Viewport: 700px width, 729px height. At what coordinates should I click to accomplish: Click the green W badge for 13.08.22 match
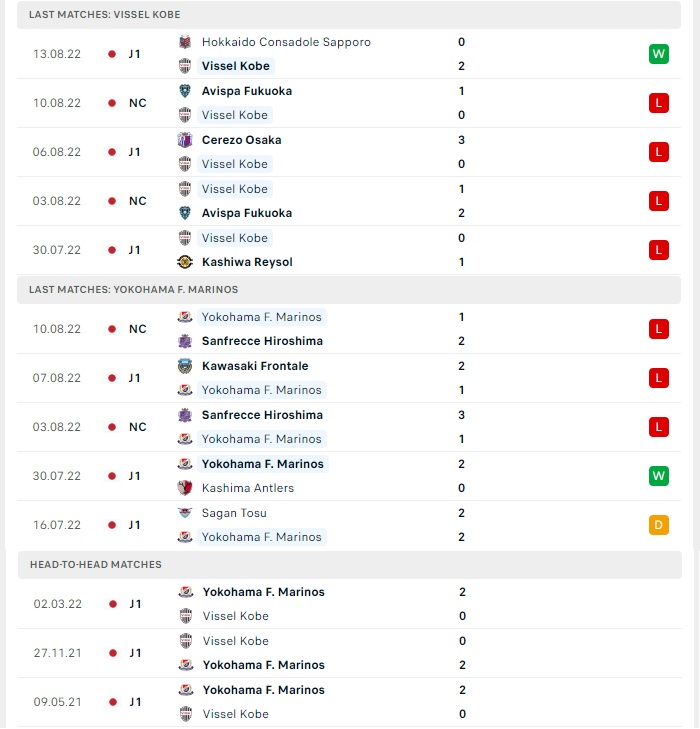(659, 54)
